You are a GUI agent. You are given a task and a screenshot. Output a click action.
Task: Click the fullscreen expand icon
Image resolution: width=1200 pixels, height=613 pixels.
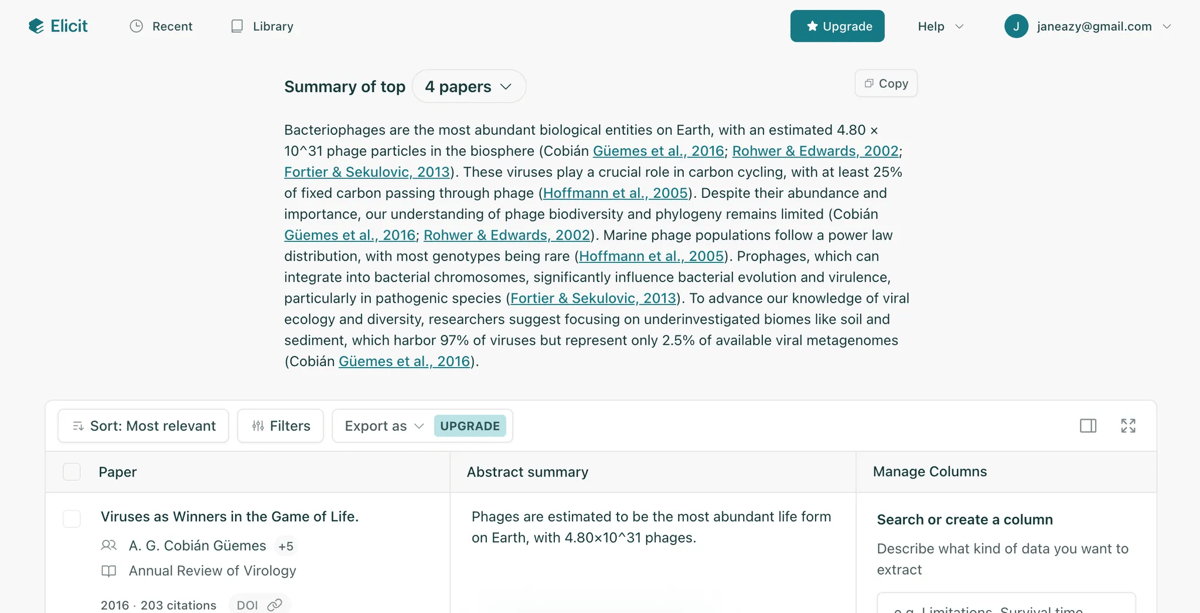[1128, 426]
